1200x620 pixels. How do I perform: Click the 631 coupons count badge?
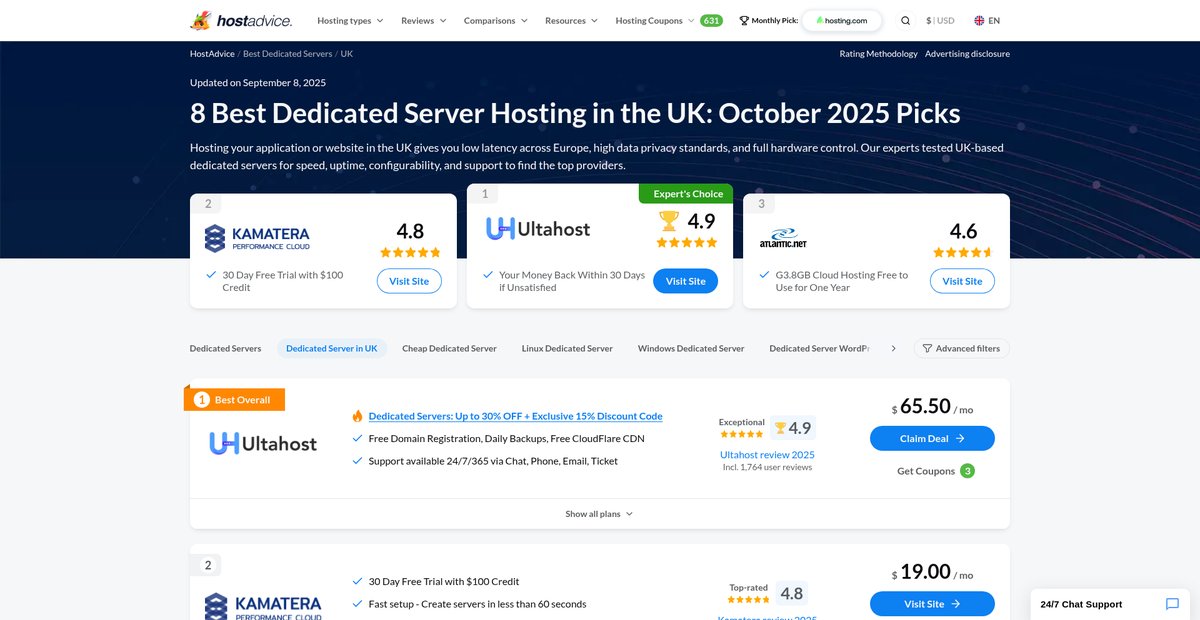[711, 20]
